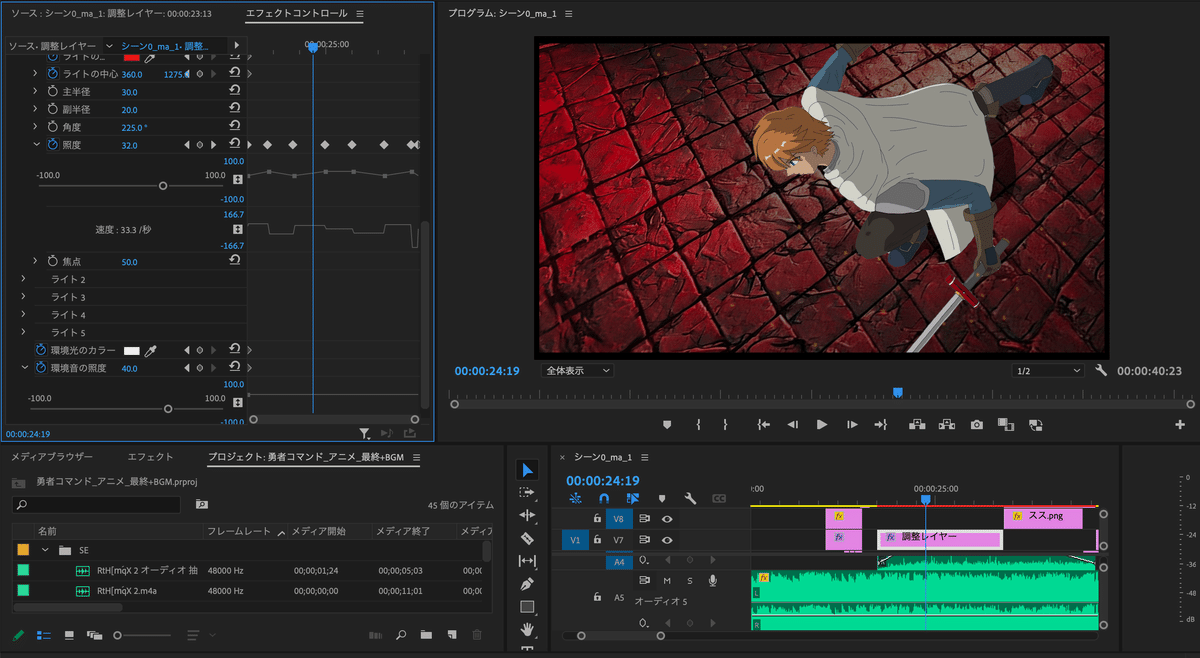Toggle lock on A5 track
1200x658 pixels.
597,598
